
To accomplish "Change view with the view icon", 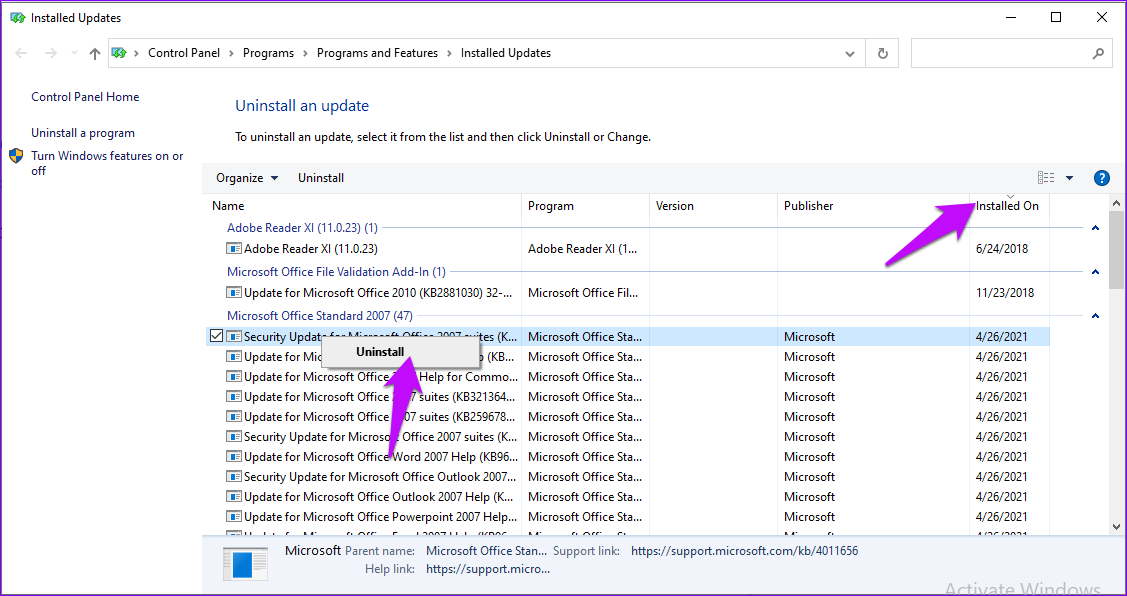I will [x=1046, y=178].
